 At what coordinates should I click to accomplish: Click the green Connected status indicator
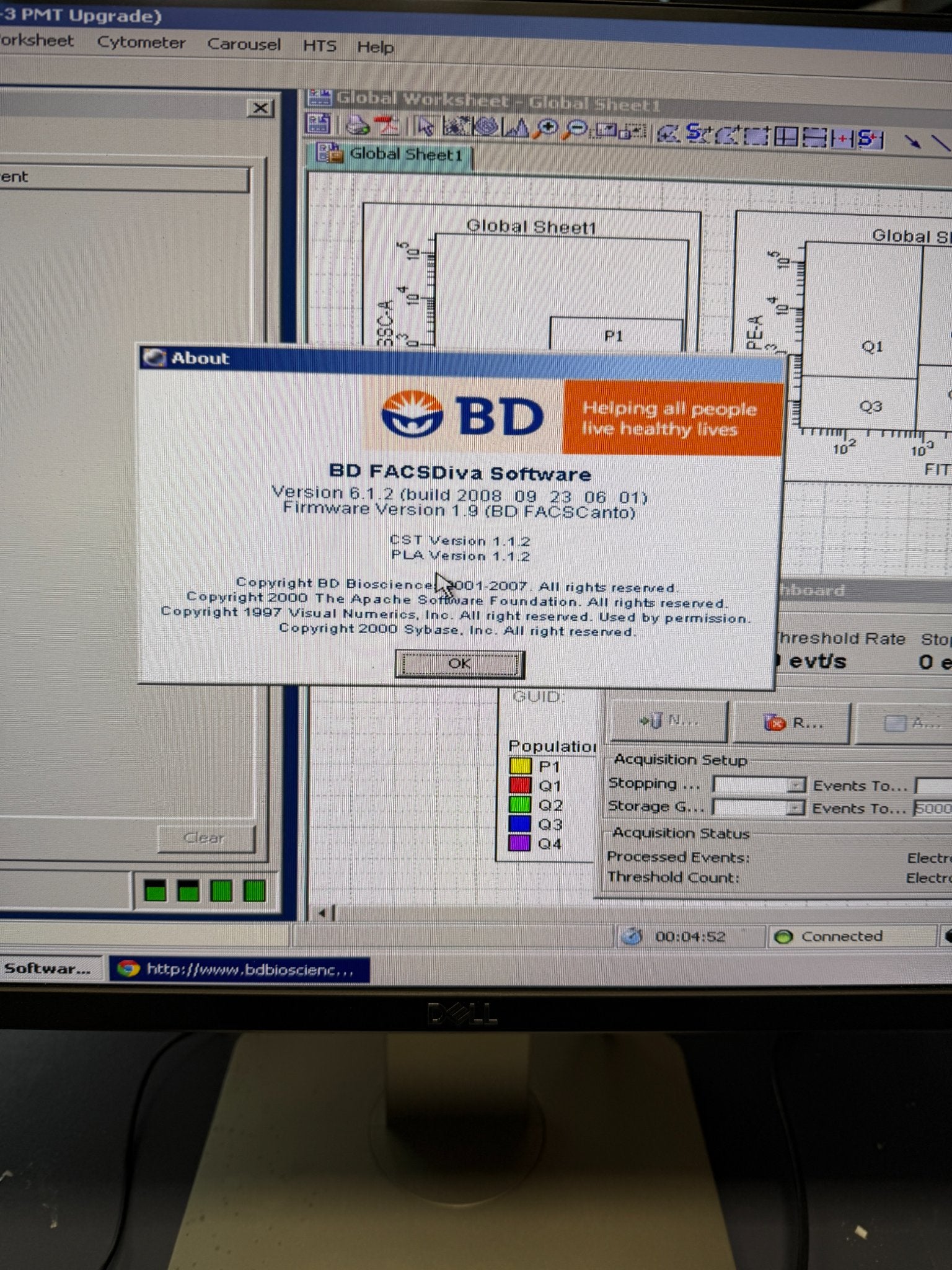pyautogui.click(x=784, y=936)
